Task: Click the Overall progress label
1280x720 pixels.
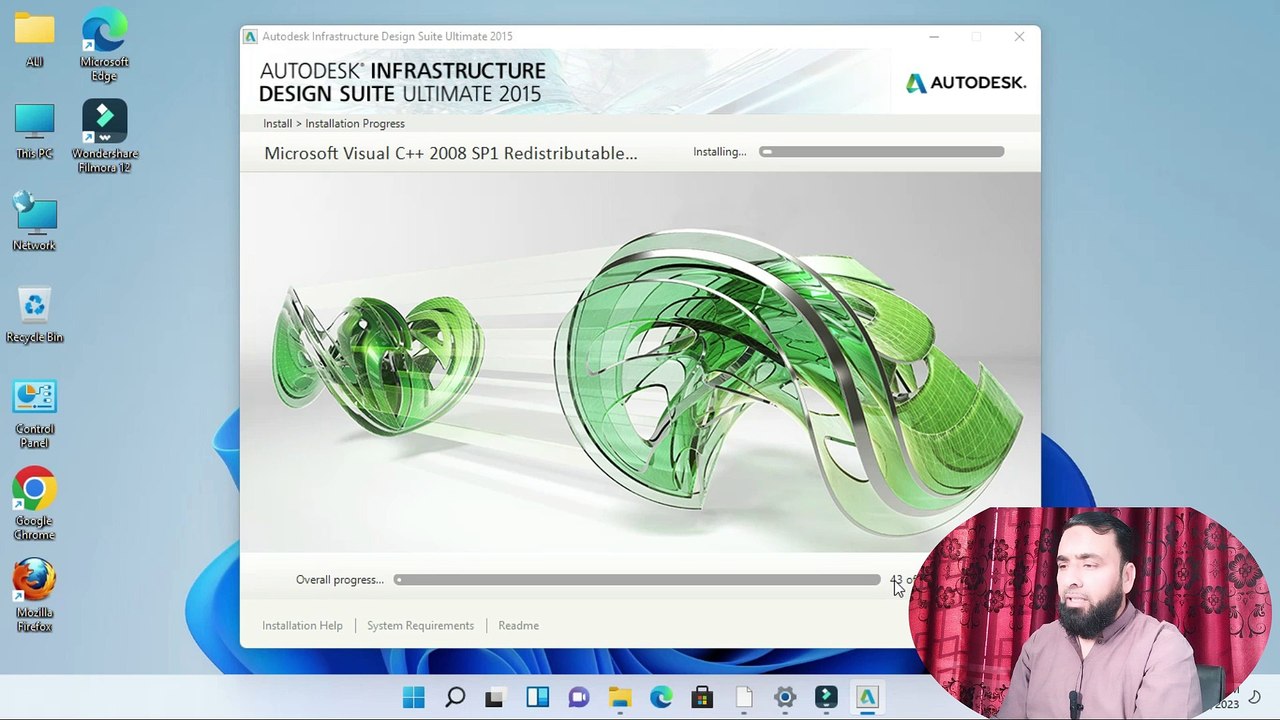Action: coord(339,580)
